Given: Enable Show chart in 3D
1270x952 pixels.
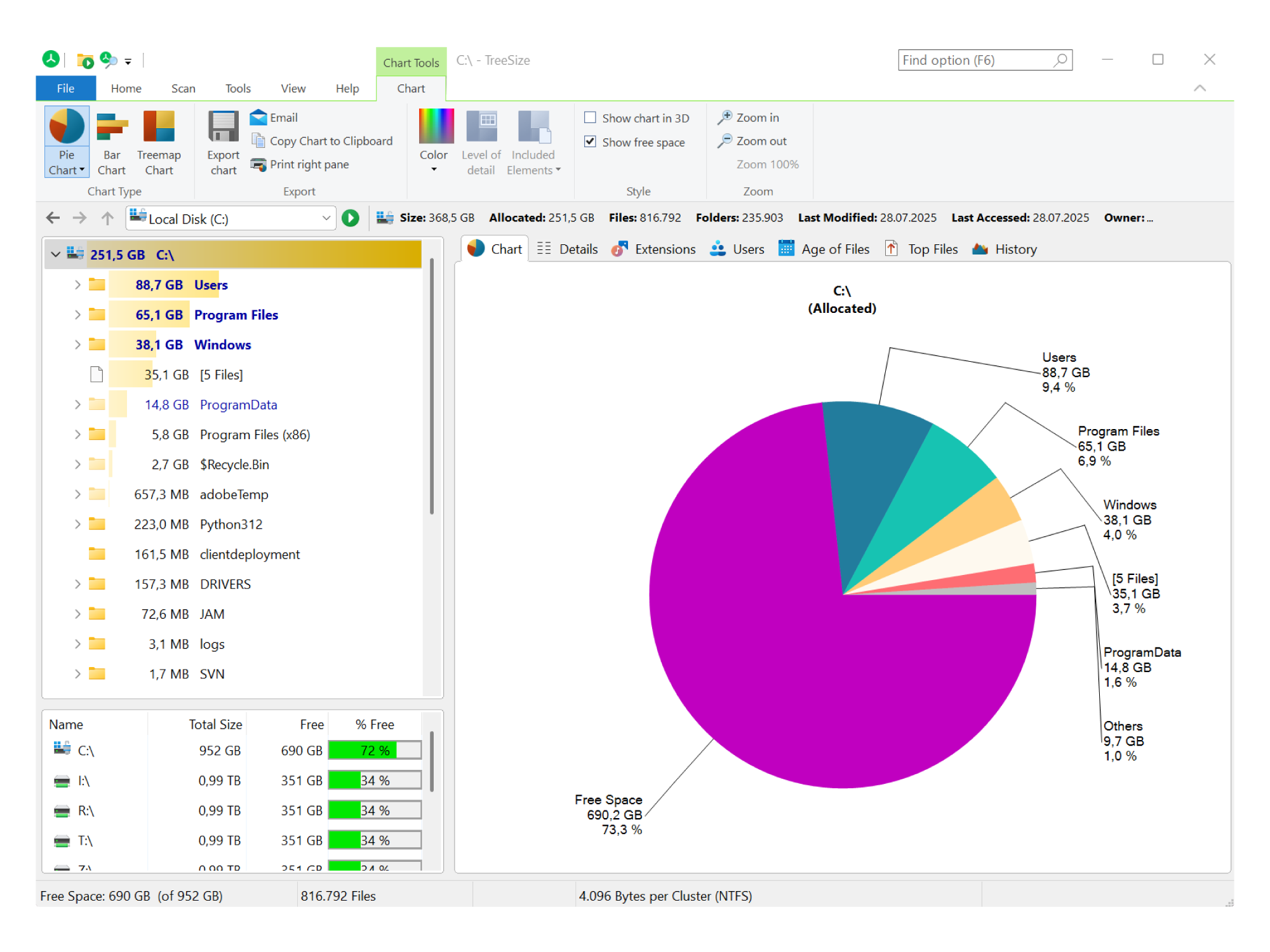Looking at the screenshot, I should 590,117.
